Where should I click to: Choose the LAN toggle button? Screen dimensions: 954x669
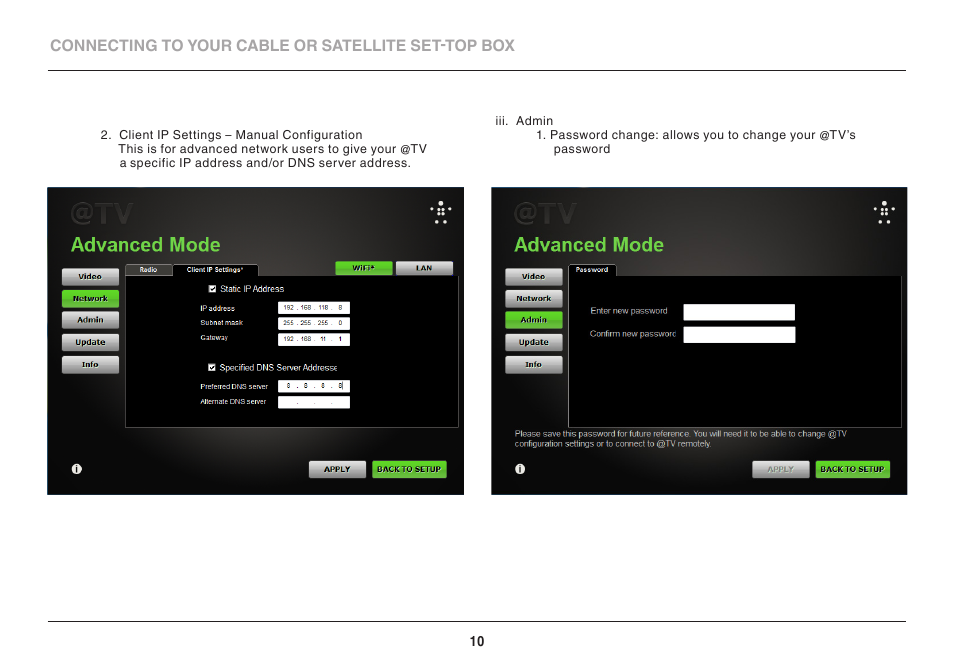pos(424,268)
